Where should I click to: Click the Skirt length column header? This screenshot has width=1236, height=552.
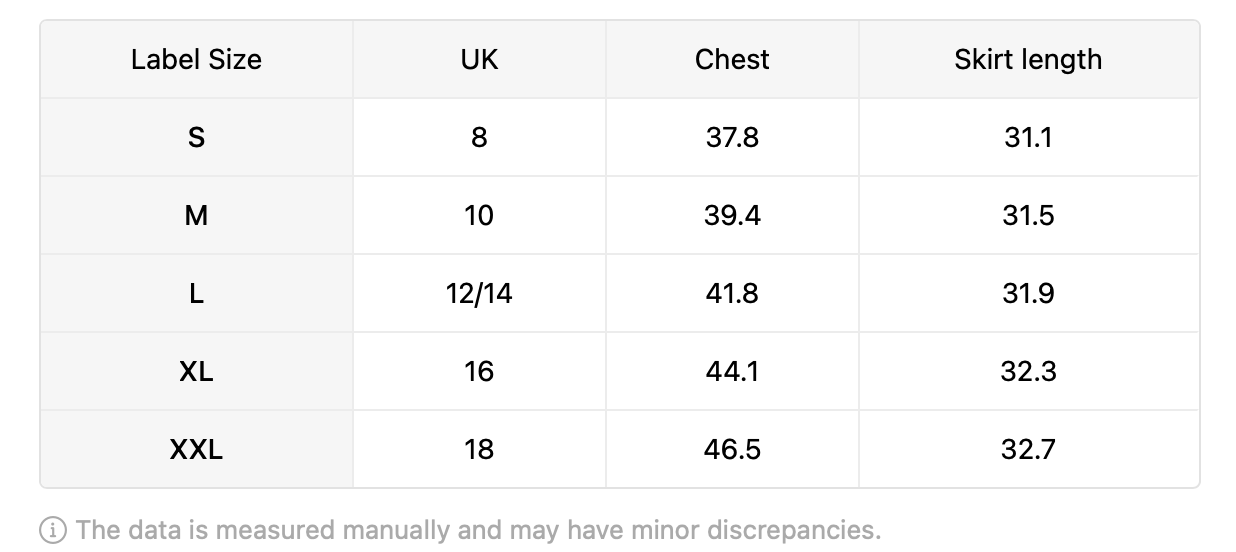(x=1028, y=59)
